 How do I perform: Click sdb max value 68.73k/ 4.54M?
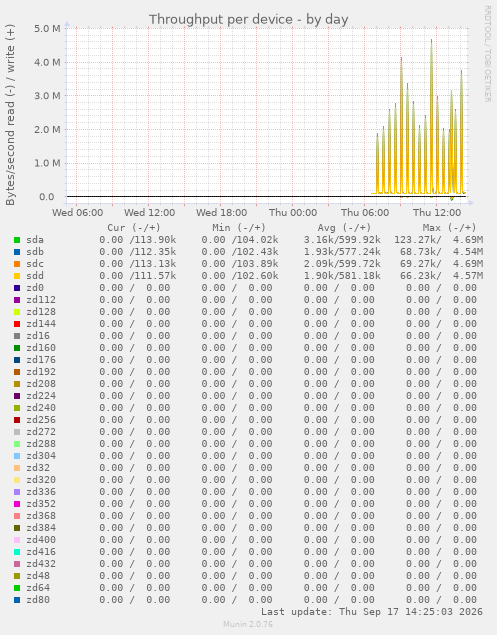pyautogui.click(x=442, y=252)
